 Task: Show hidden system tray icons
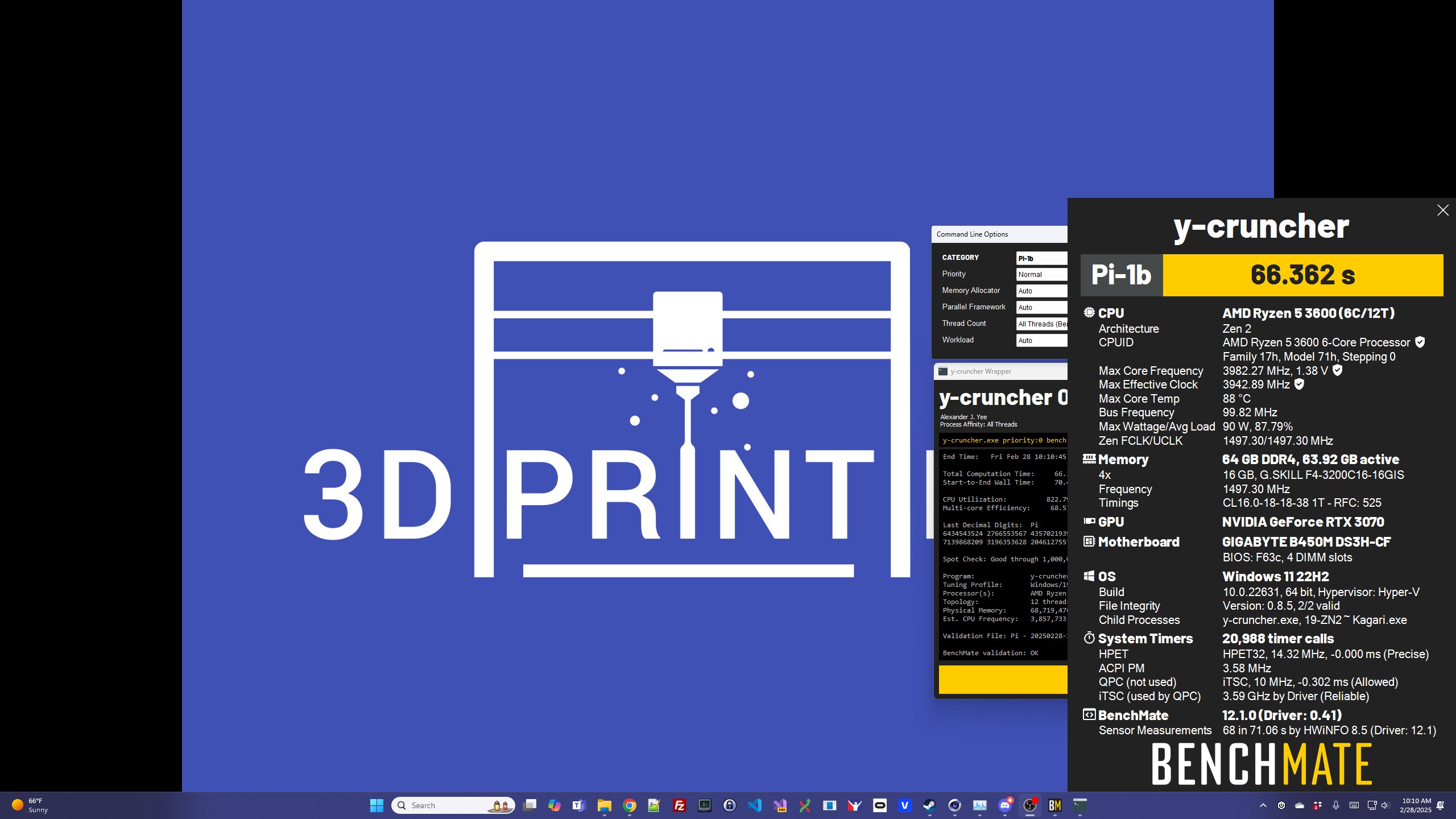pos(1263,805)
